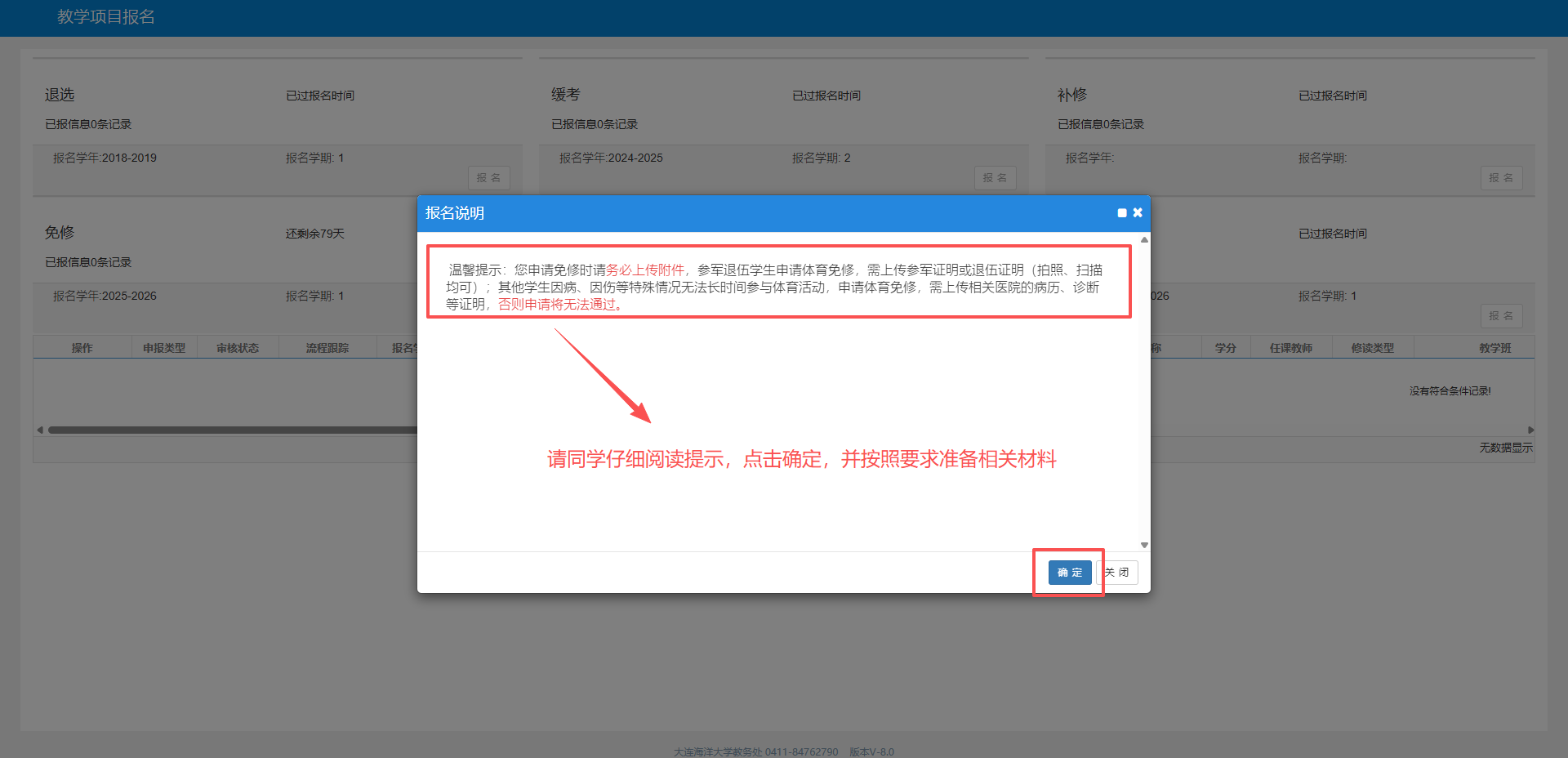Click the 修读类型 column header

pyautogui.click(x=1372, y=348)
